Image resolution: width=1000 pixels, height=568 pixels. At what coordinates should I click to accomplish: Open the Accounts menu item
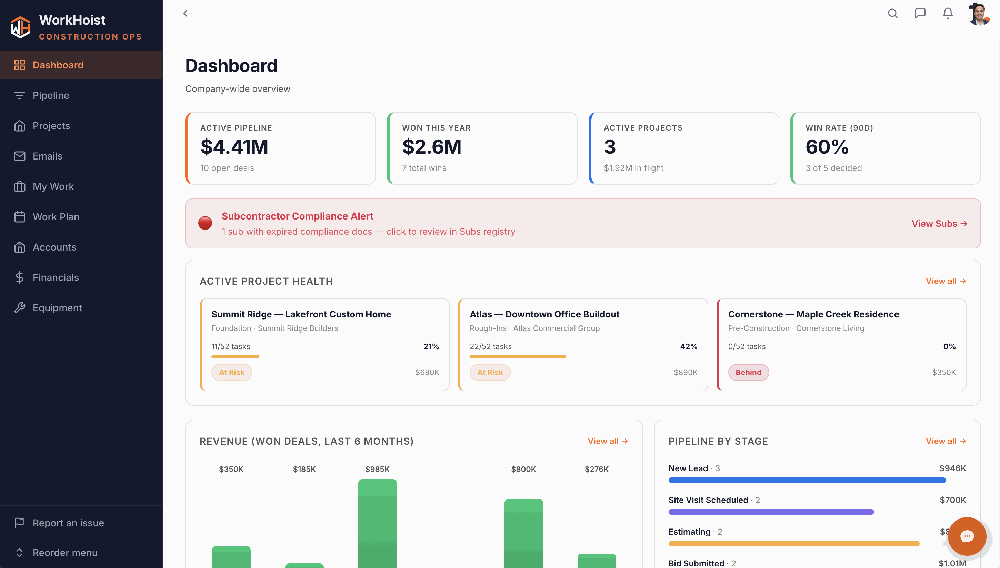(x=82, y=247)
